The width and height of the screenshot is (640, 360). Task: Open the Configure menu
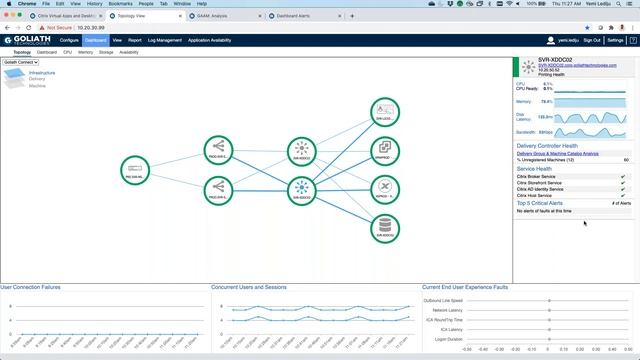point(69,40)
